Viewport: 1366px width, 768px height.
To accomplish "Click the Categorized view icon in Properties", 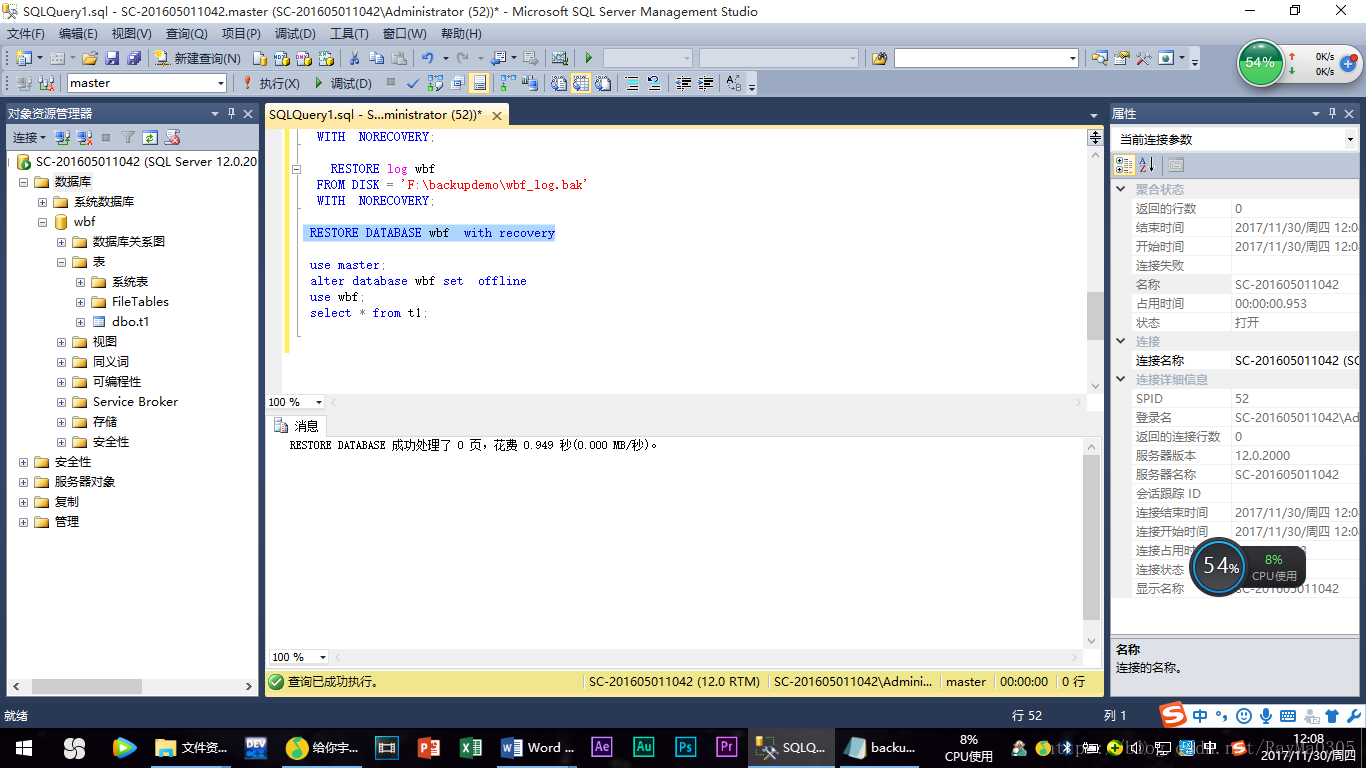I will [1124, 164].
